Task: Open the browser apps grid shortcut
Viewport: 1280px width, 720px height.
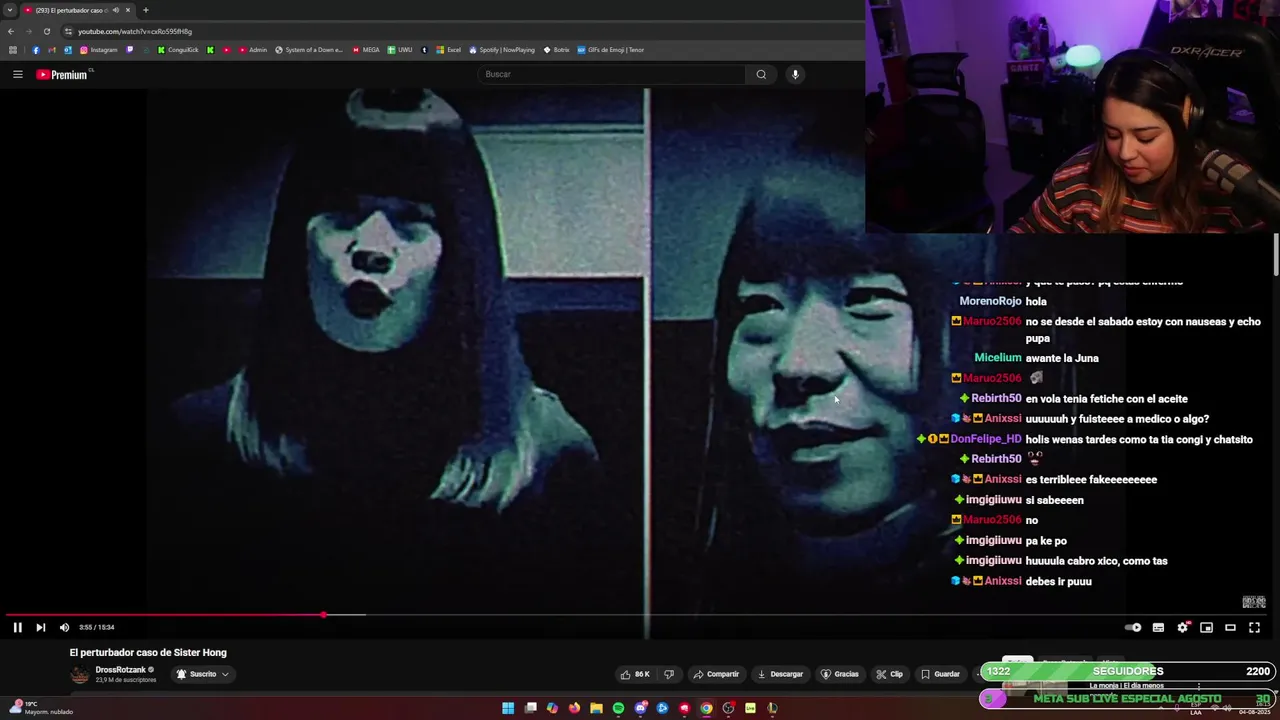Action: click(12, 50)
